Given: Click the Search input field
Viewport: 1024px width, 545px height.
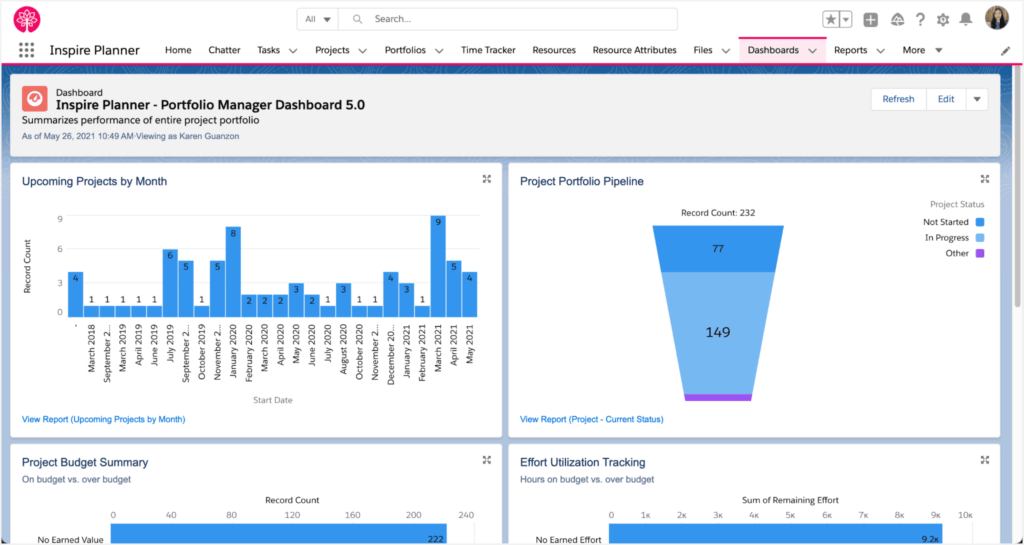Looking at the screenshot, I should tap(507, 19).
